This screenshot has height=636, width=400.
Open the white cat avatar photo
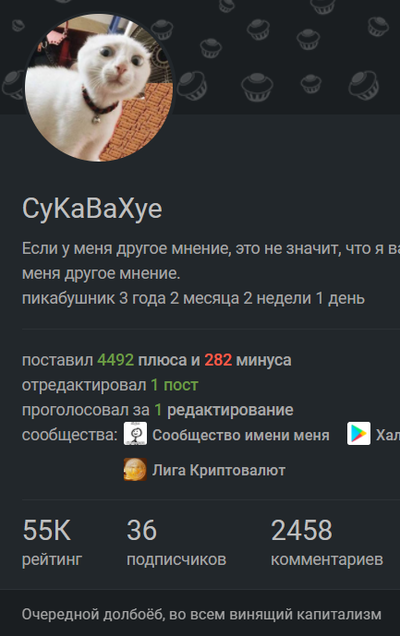pos(99,87)
